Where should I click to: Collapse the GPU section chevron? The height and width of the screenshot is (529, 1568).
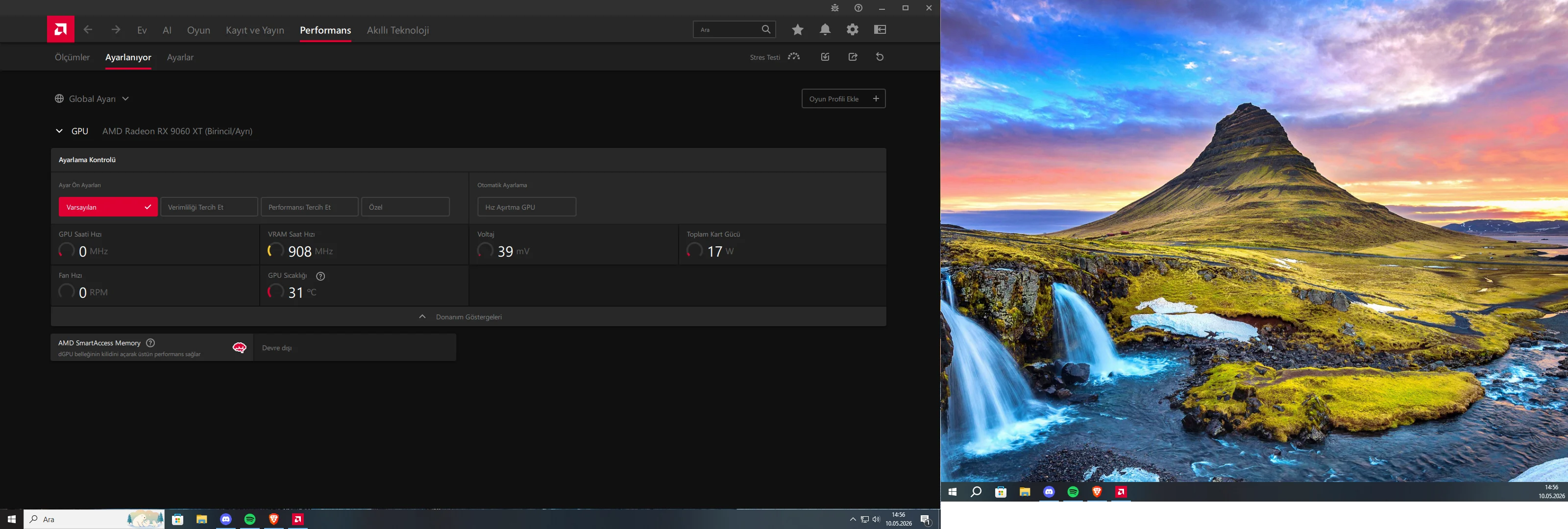click(59, 131)
